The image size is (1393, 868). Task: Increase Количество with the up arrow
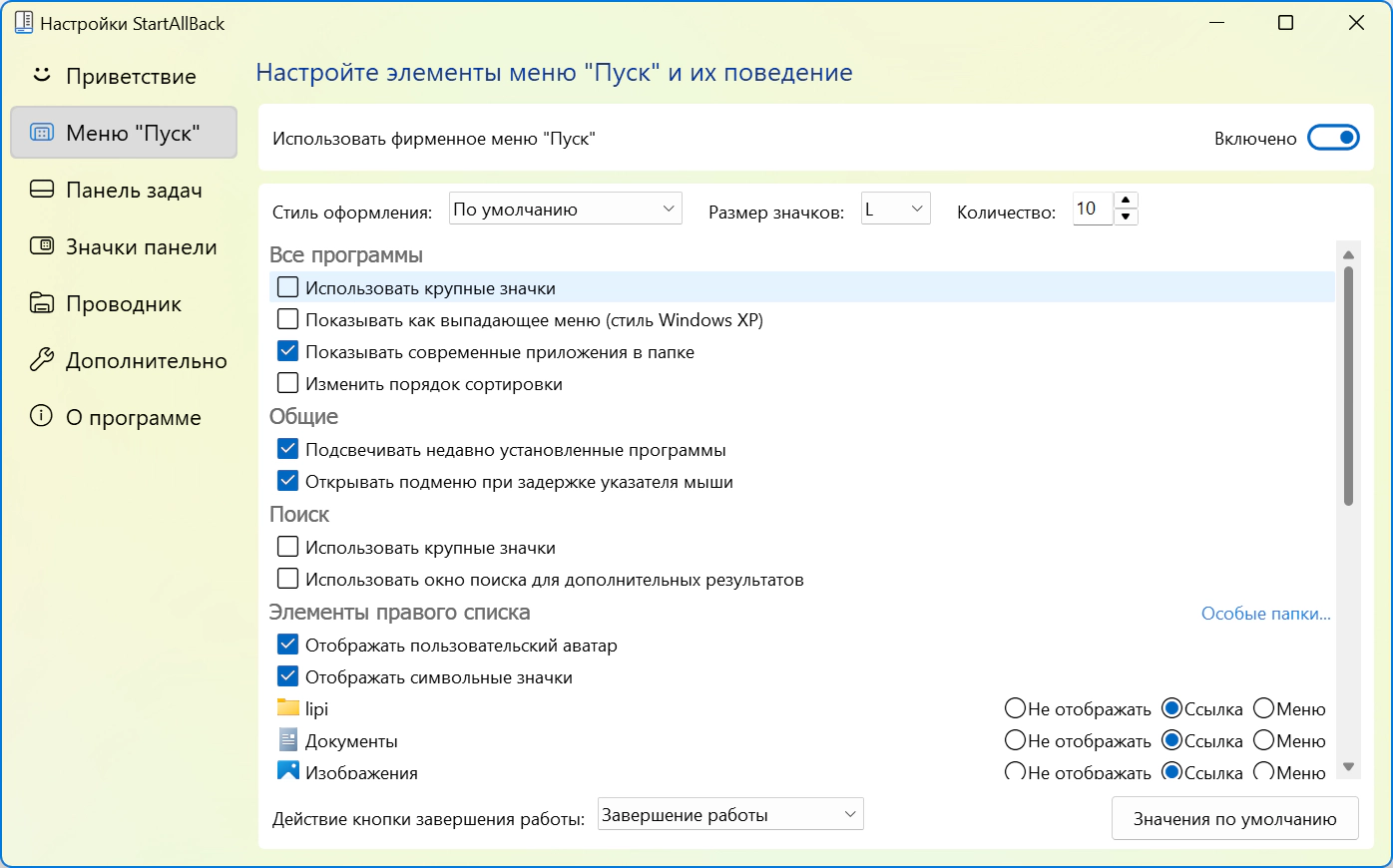pos(1126,201)
